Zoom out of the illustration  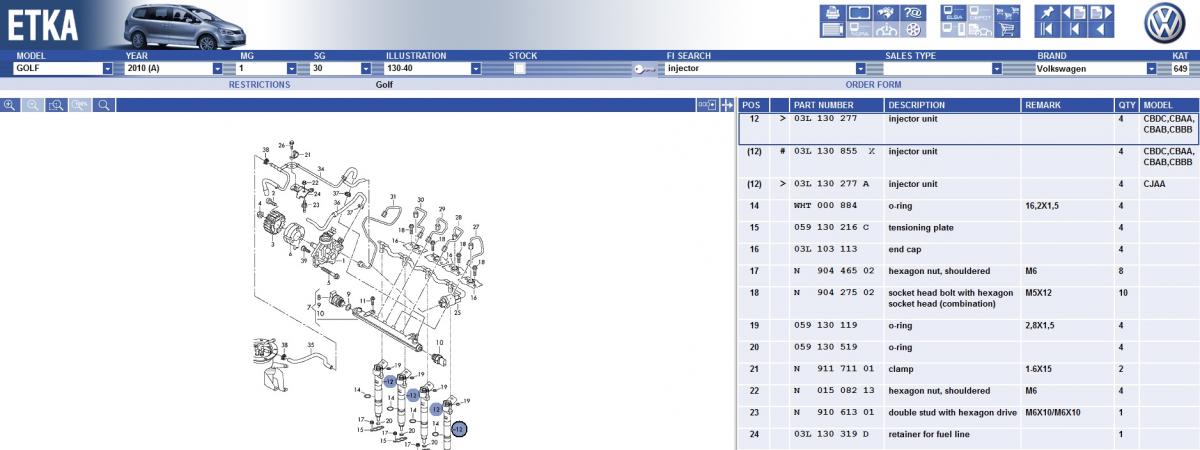[33, 104]
